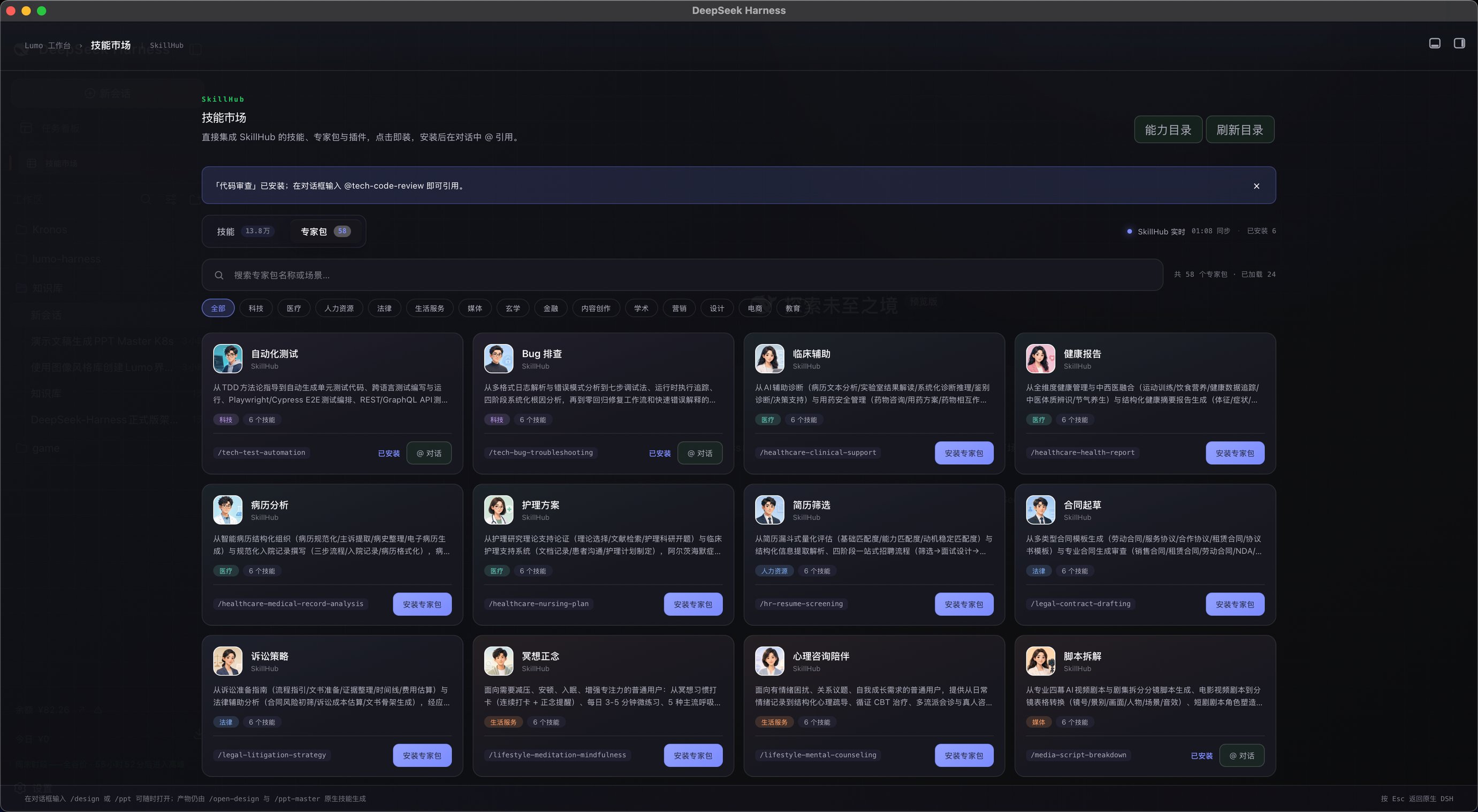
Task: Toggle the bottom panel layout icon
Action: click(1435, 43)
